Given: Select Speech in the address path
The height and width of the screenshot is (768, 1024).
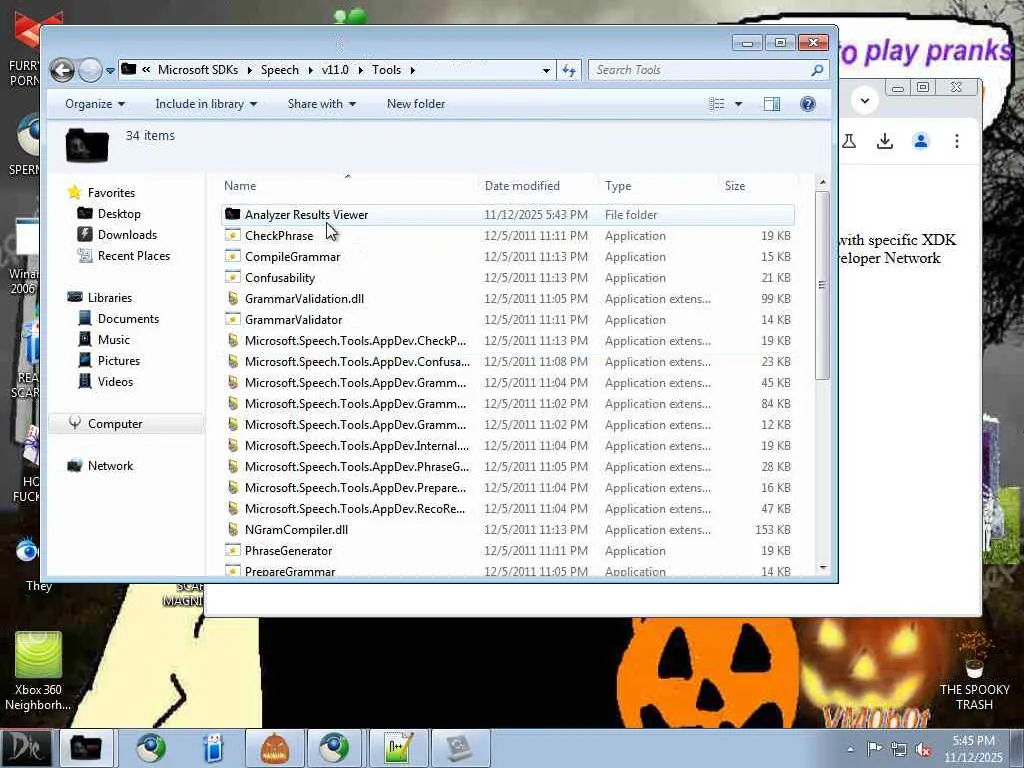Looking at the screenshot, I should [x=280, y=70].
